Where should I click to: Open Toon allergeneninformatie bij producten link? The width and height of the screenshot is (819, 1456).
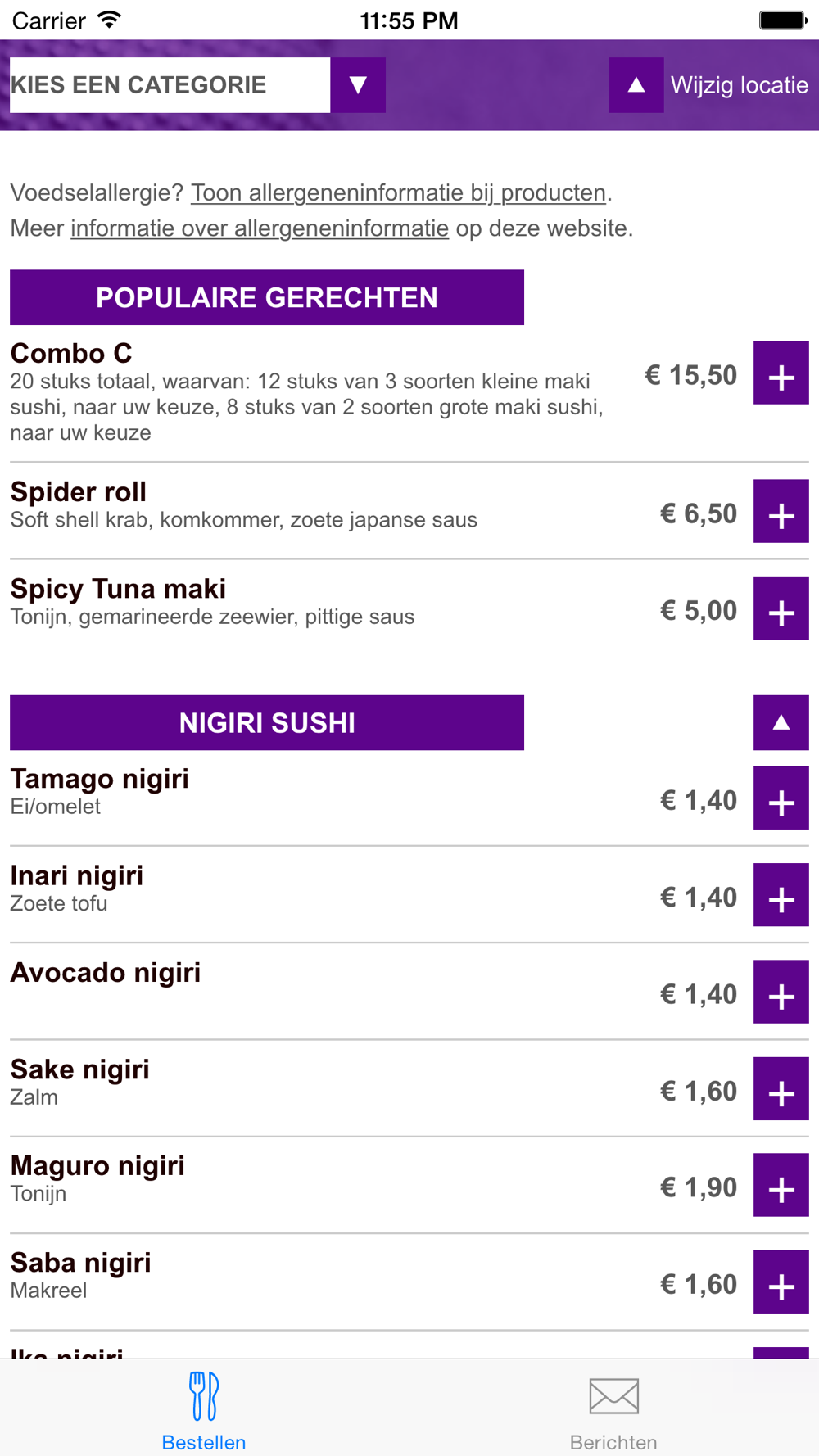(398, 192)
